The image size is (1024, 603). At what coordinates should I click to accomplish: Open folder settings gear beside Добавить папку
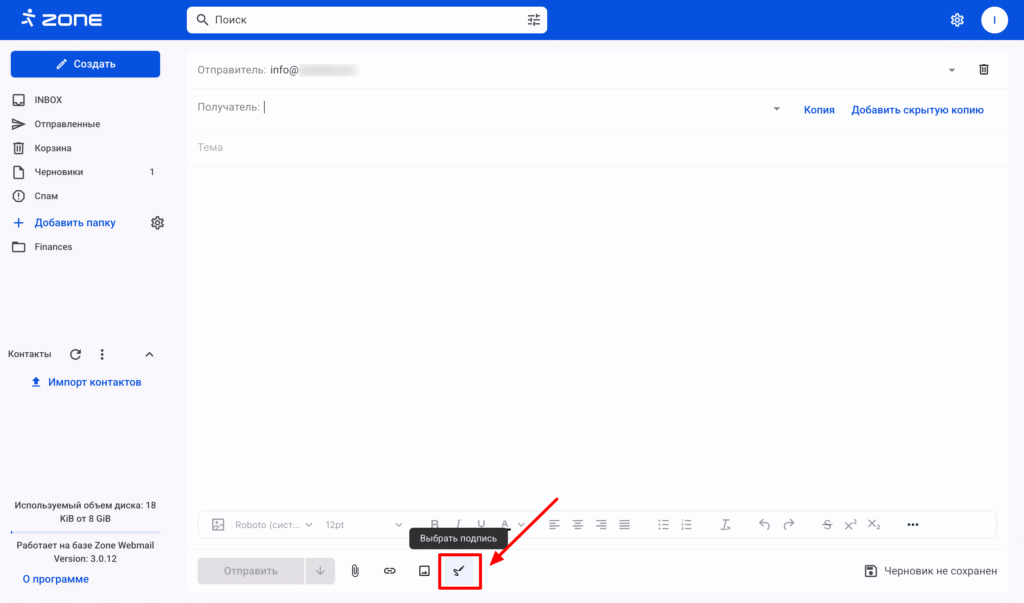(157, 223)
